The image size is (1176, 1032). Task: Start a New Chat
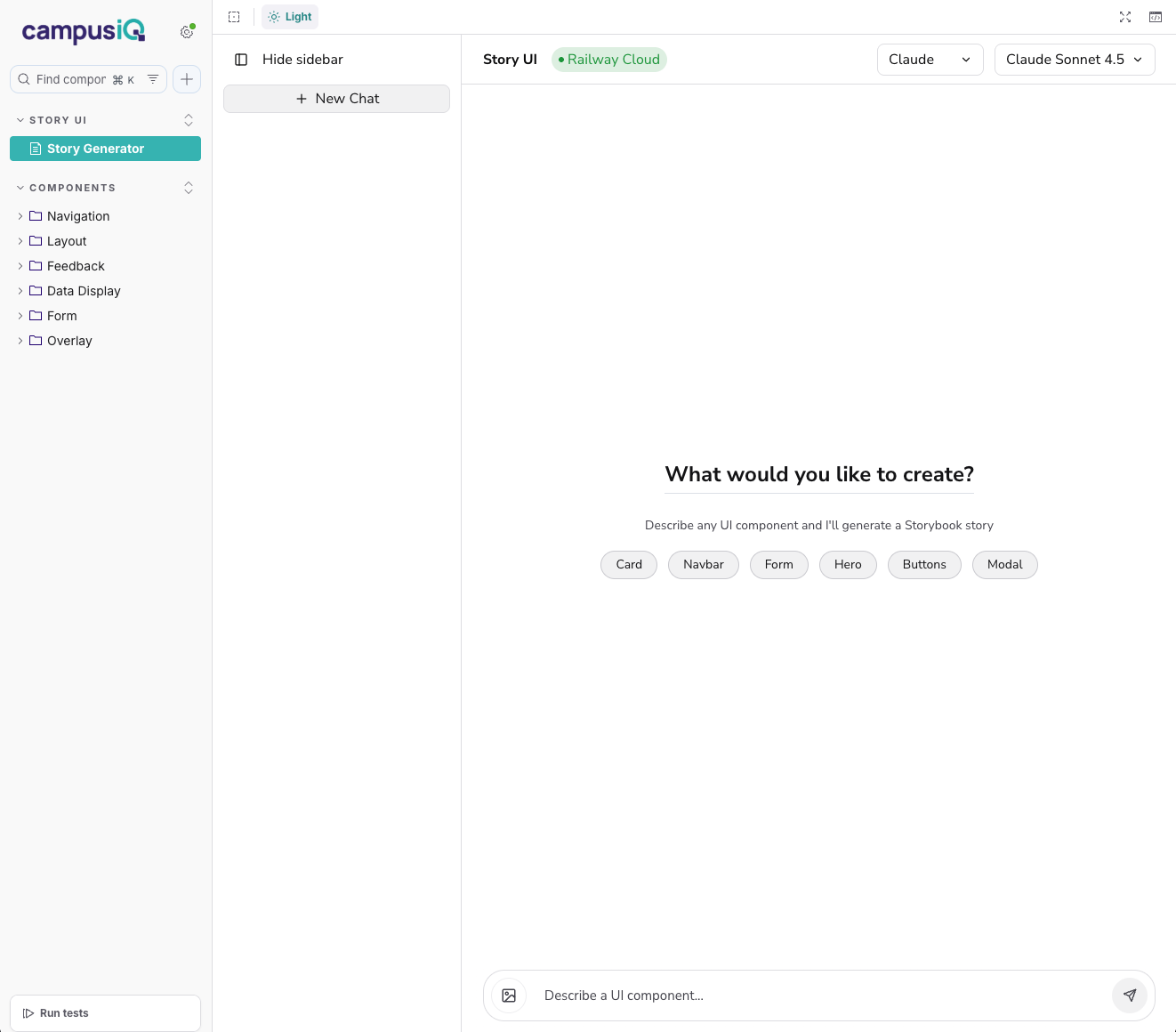click(x=336, y=98)
